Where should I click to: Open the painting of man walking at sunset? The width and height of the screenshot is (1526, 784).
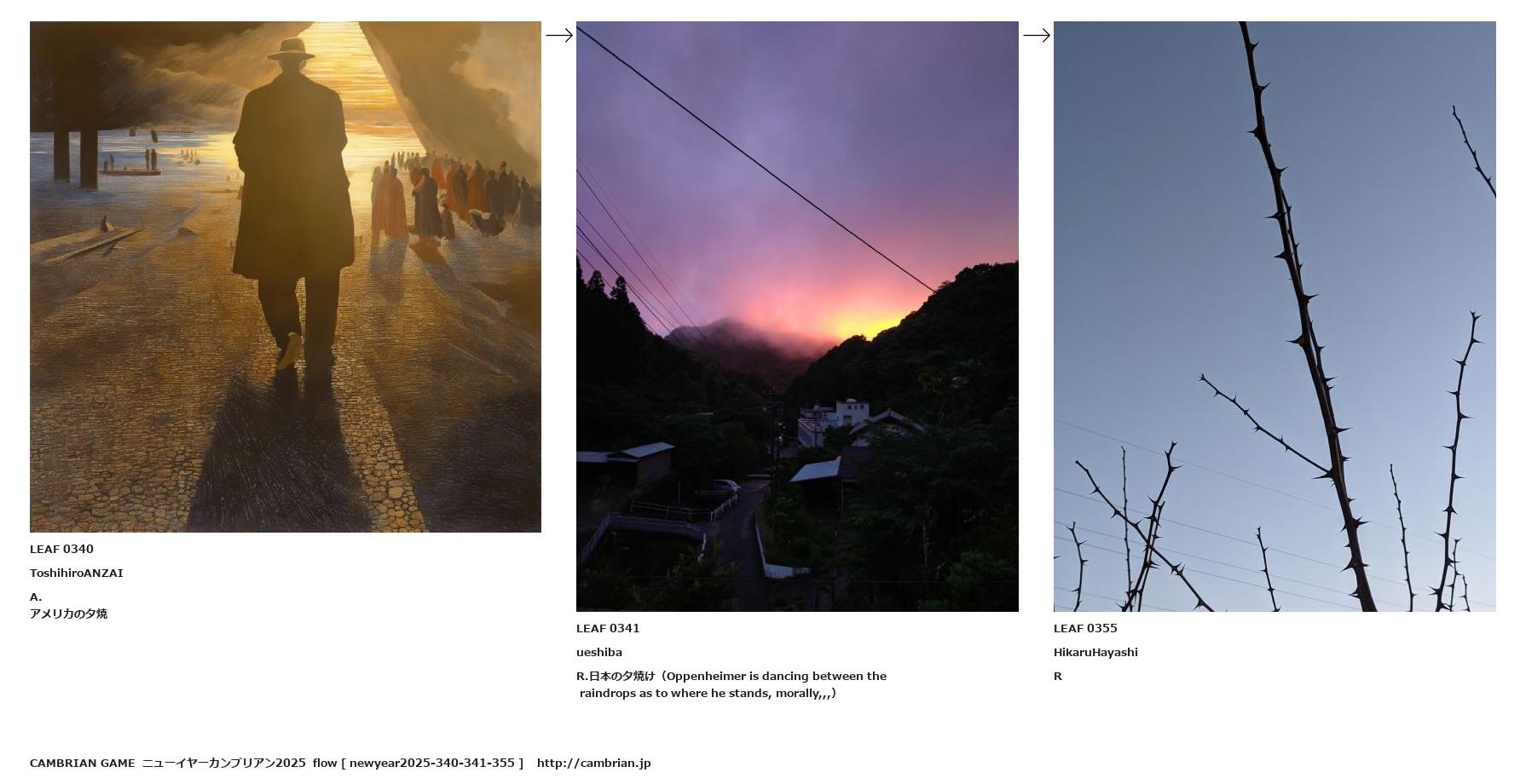286,277
